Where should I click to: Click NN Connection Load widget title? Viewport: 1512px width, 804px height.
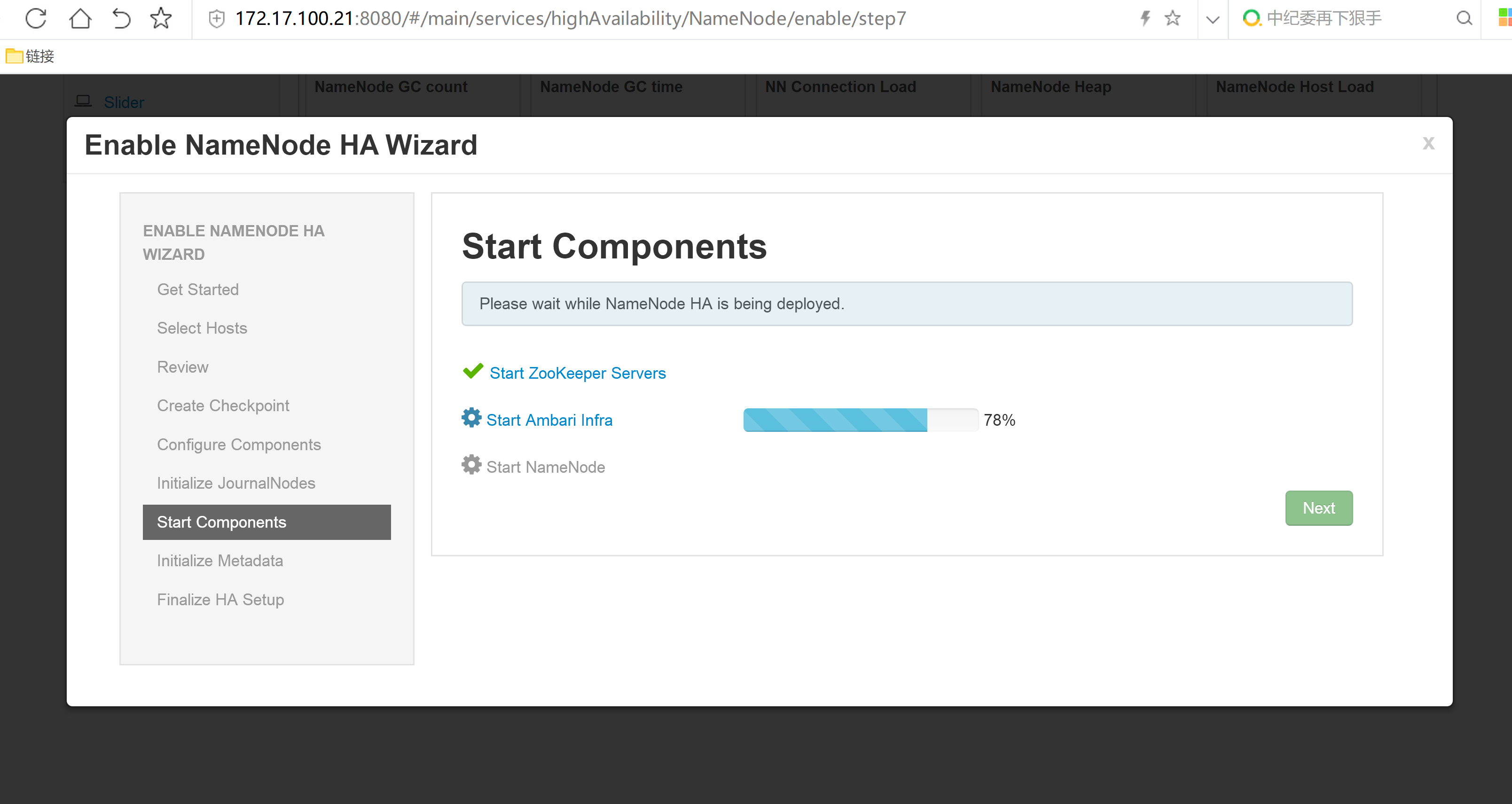coord(840,87)
